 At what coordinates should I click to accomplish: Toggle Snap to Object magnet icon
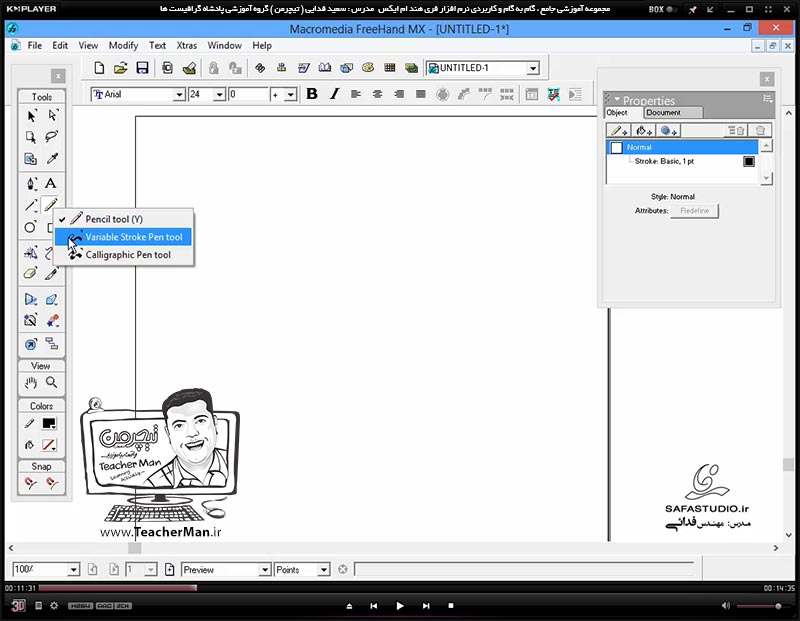[52, 483]
